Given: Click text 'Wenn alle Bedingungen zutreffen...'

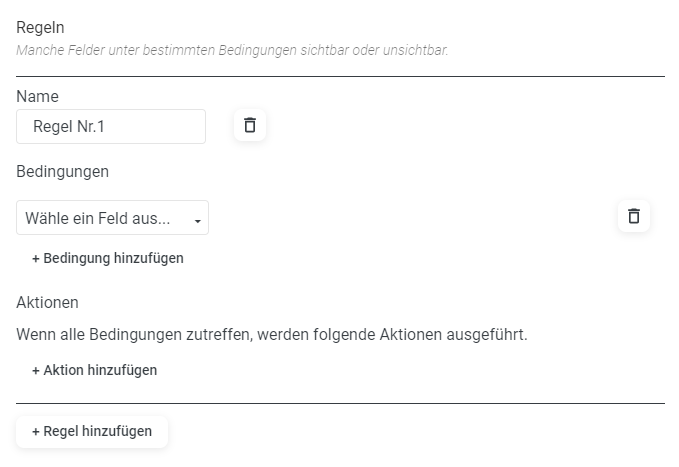Looking at the screenshot, I should click(x=272, y=334).
